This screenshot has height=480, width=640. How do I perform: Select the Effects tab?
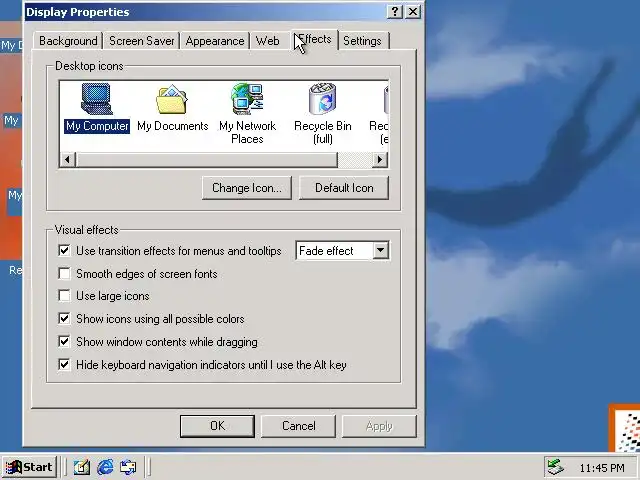[x=315, y=40]
